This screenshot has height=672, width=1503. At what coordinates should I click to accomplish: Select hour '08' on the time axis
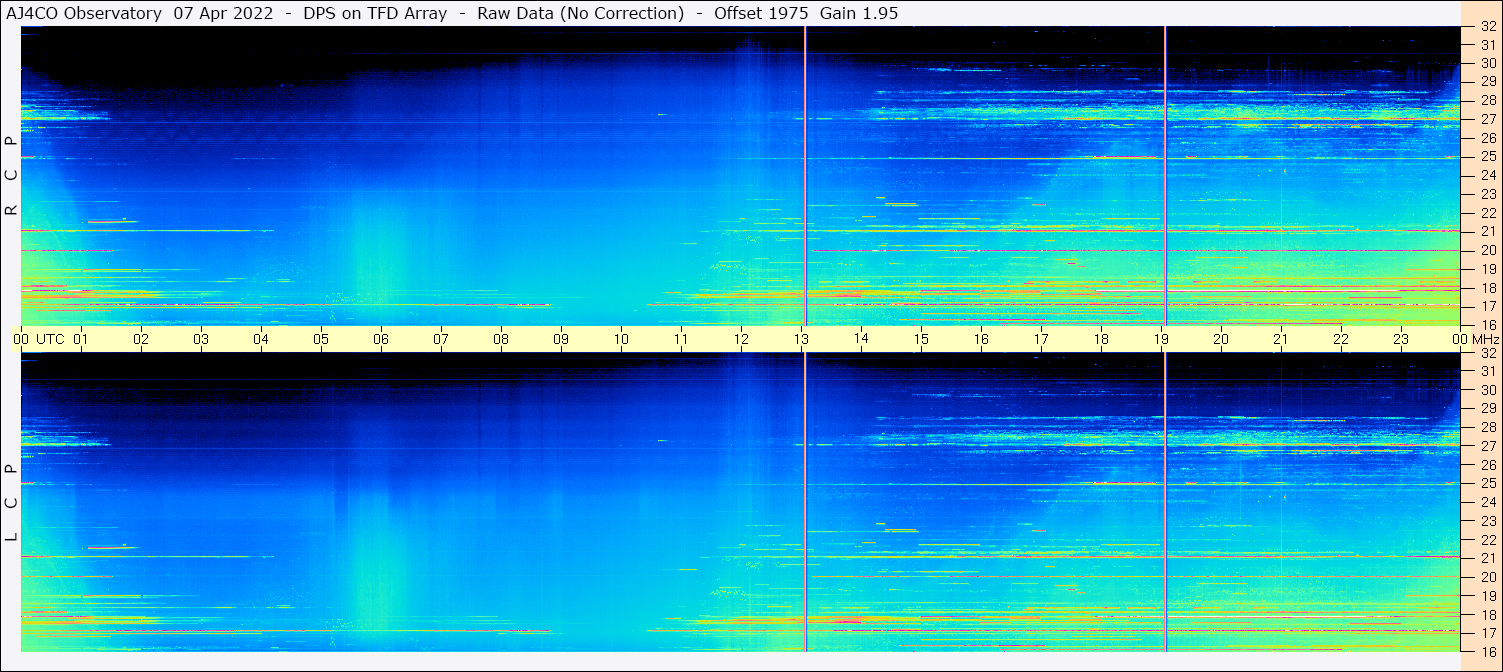pos(501,339)
